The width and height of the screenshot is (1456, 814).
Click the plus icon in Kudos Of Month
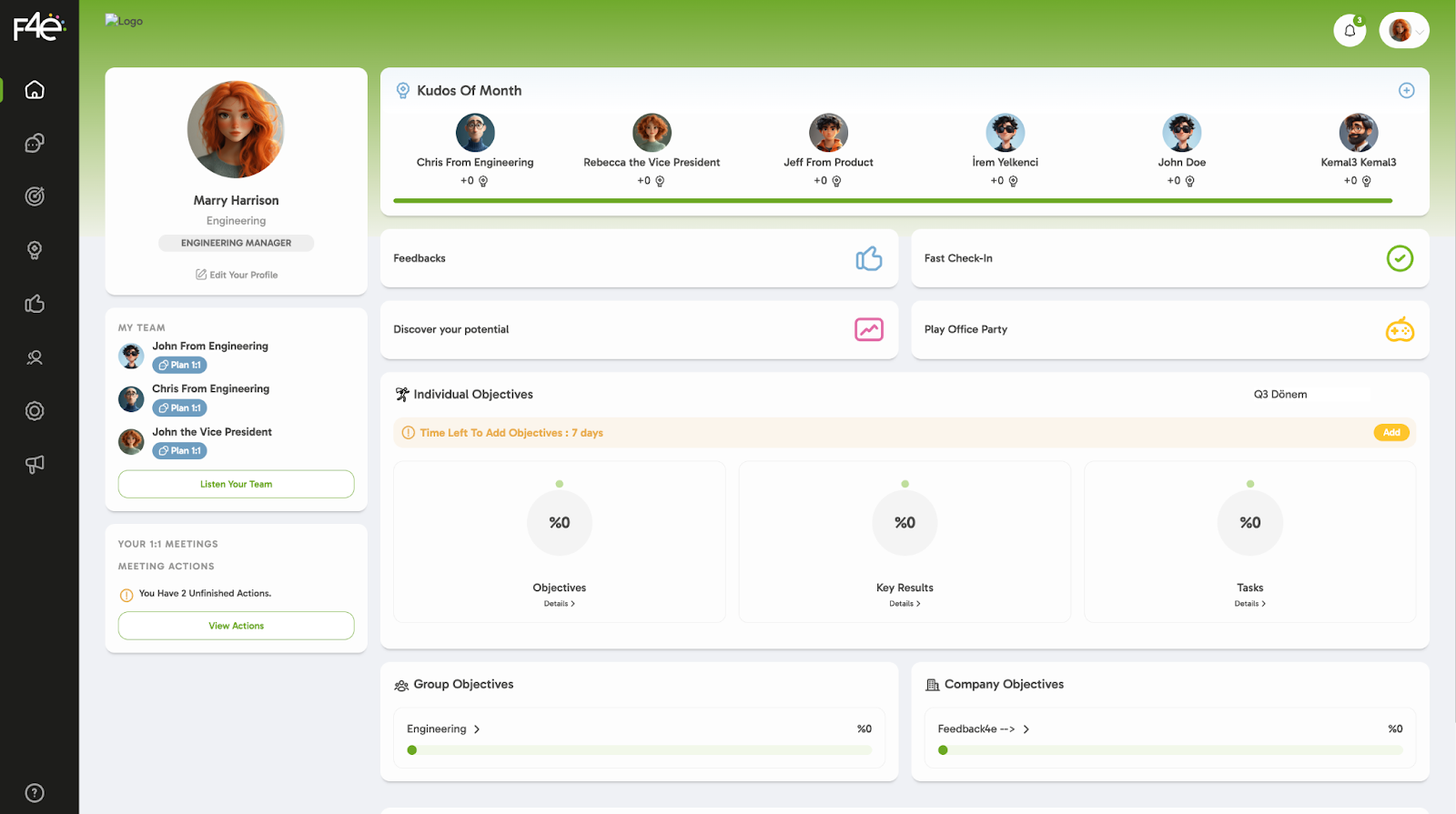tap(1406, 91)
